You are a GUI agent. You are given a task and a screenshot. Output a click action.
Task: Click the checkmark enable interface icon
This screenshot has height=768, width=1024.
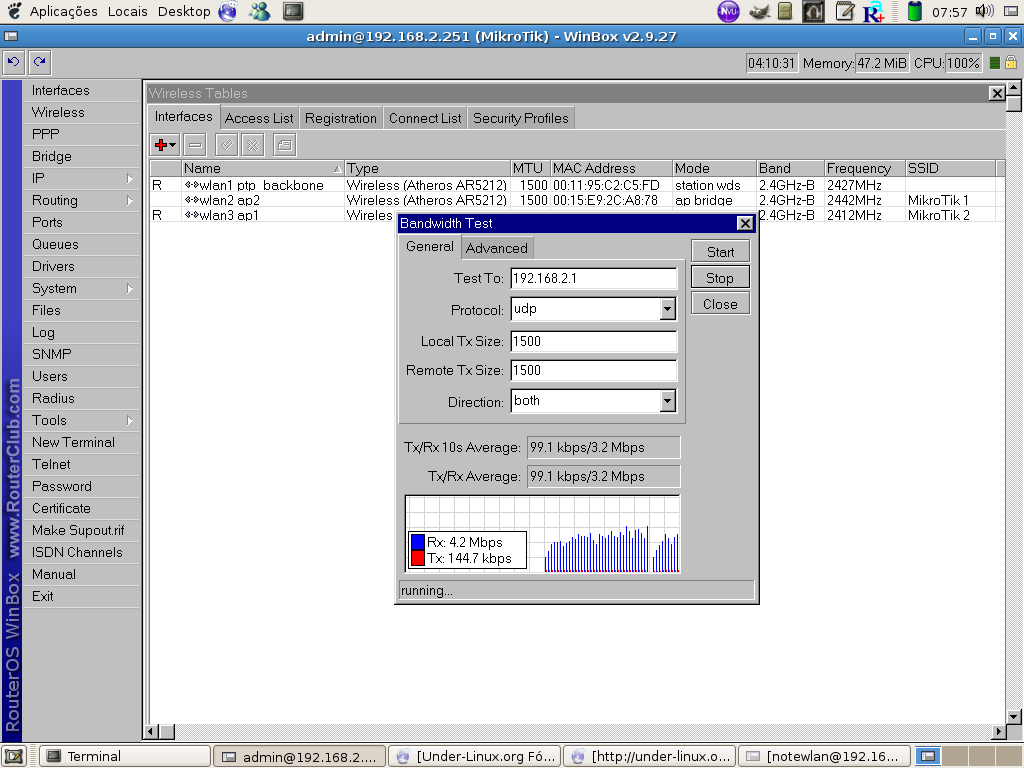[x=227, y=145]
